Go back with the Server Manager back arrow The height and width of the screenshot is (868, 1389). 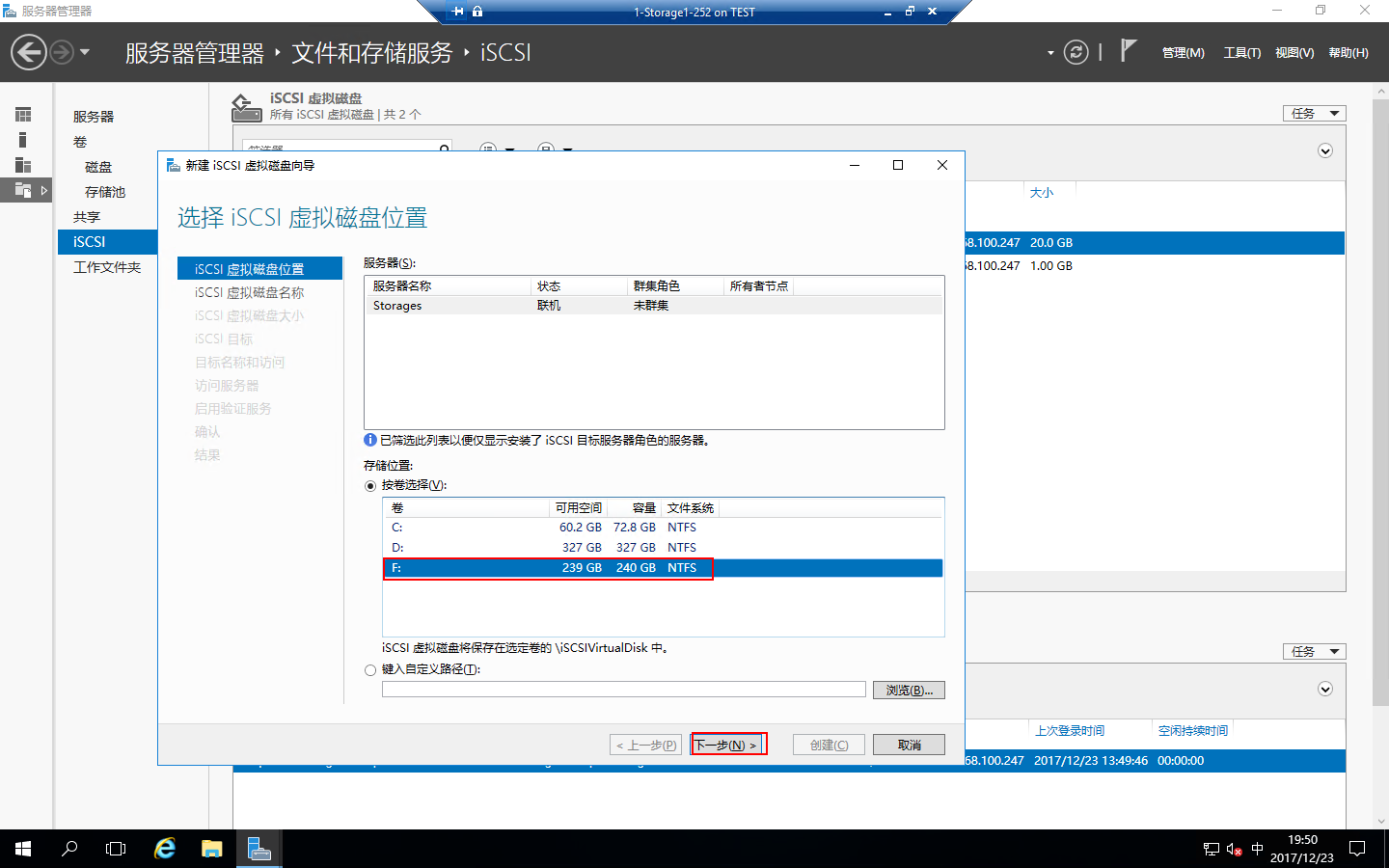pos(29,52)
